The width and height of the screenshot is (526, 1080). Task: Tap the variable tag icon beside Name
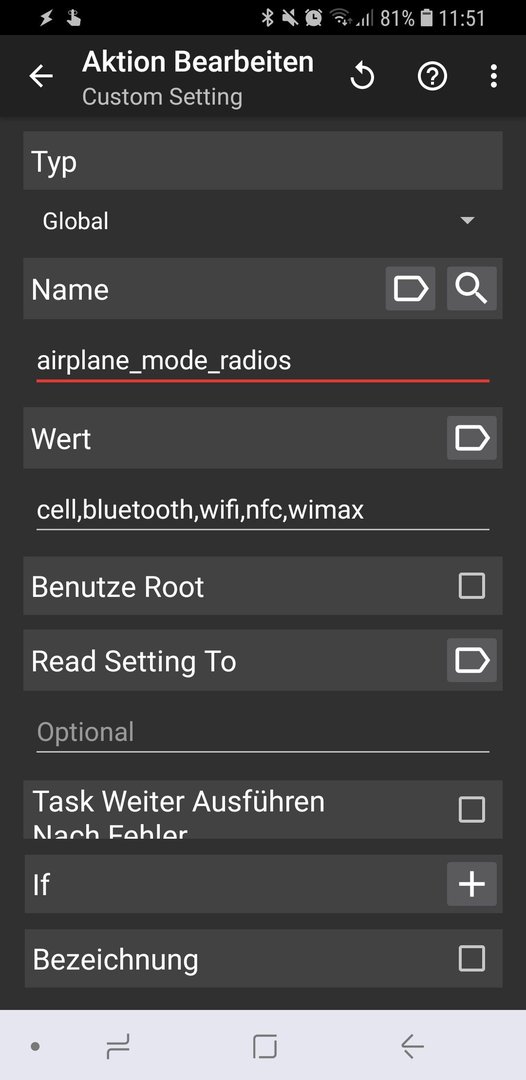pos(410,289)
